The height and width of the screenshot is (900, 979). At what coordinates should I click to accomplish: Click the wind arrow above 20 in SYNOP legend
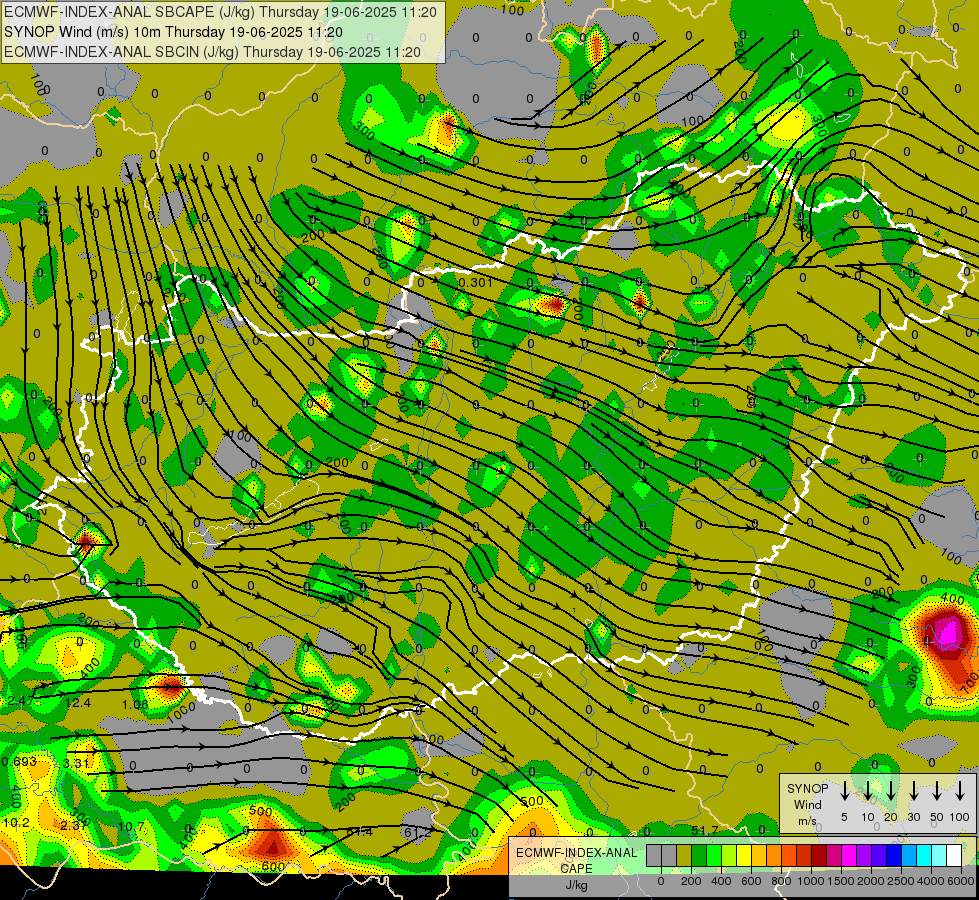point(891,791)
